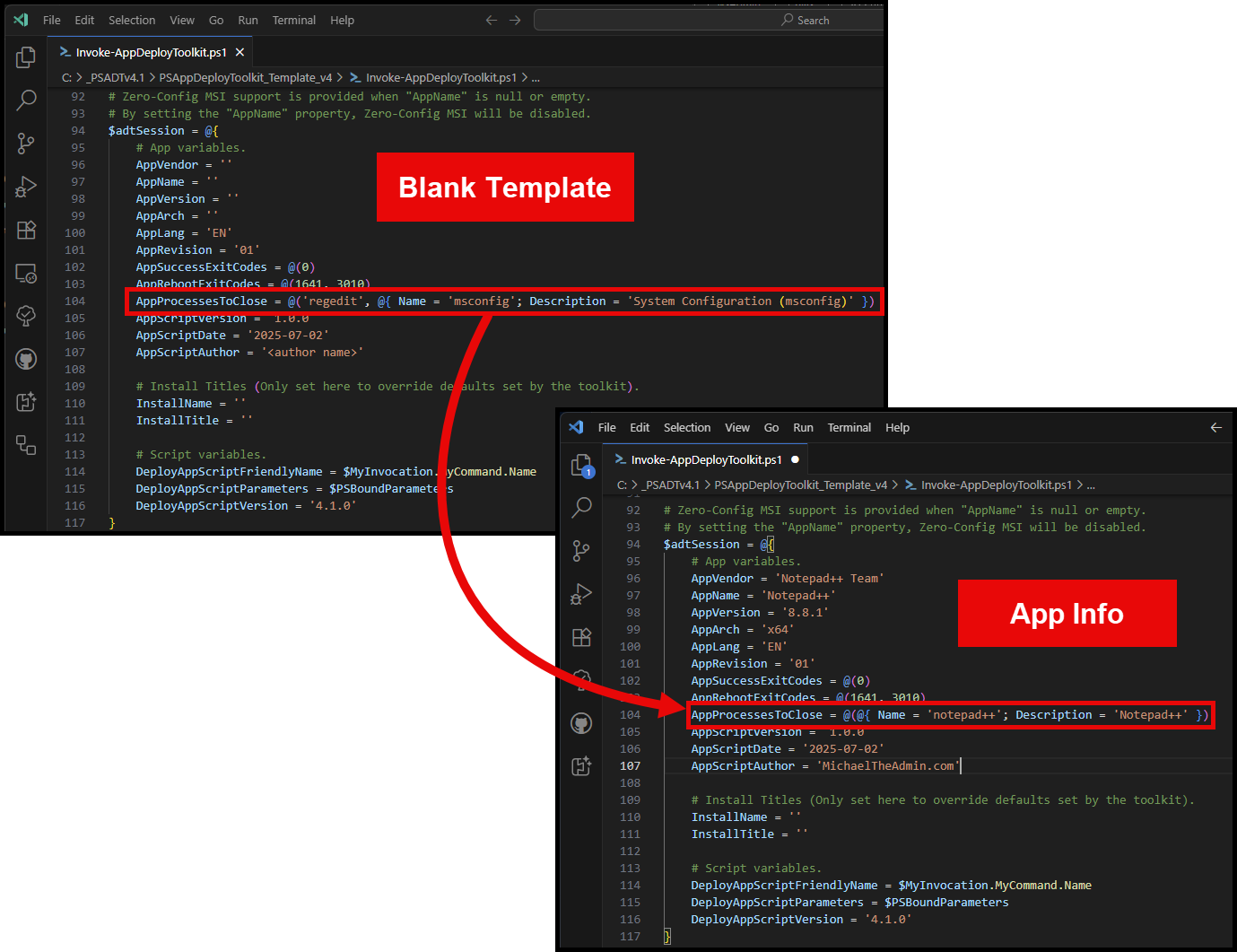
Task: Expand _PSADTv4.1 breadcrumb in the App Info window
Action: tap(671, 485)
